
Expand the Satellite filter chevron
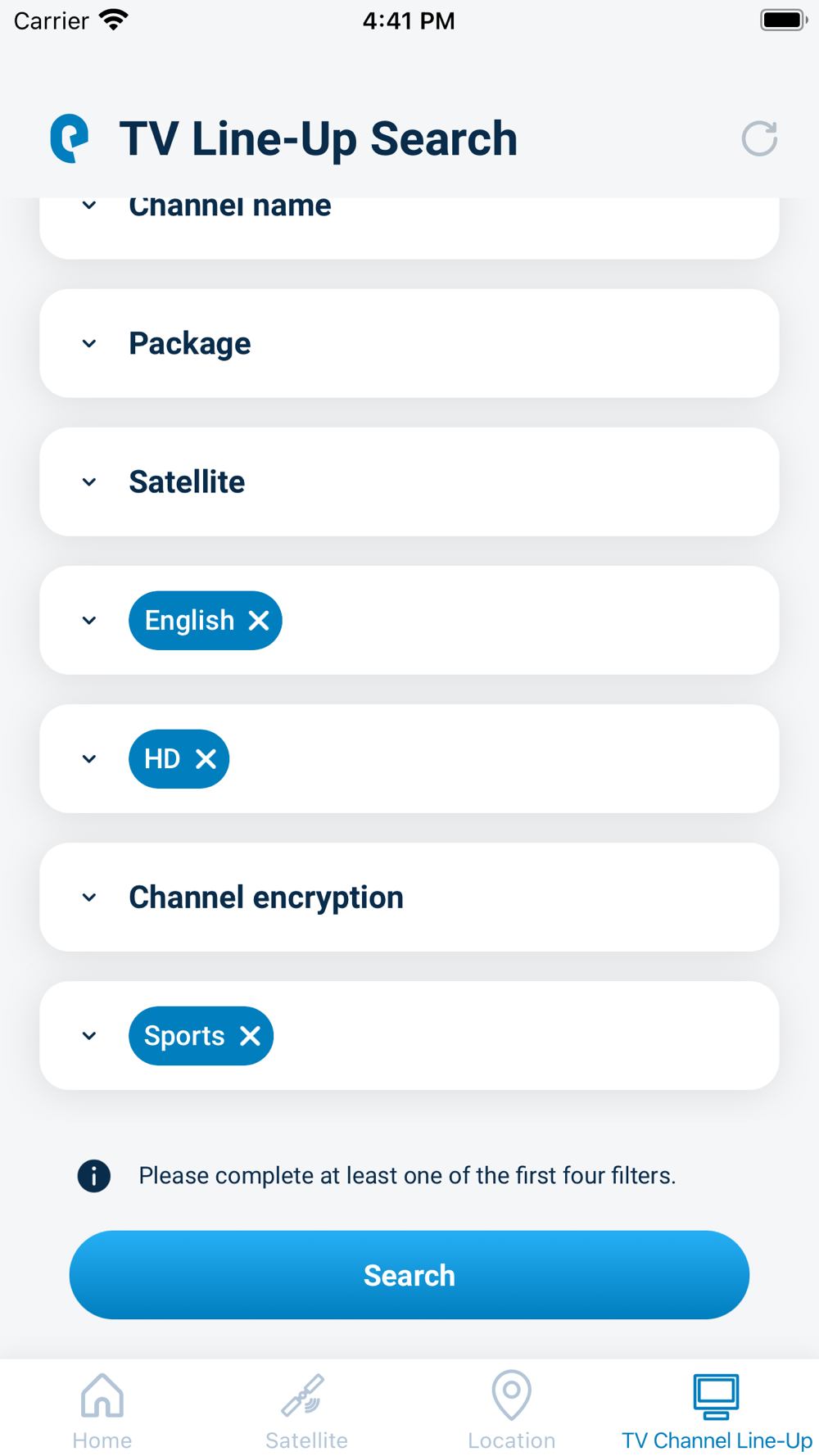(89, 482)
